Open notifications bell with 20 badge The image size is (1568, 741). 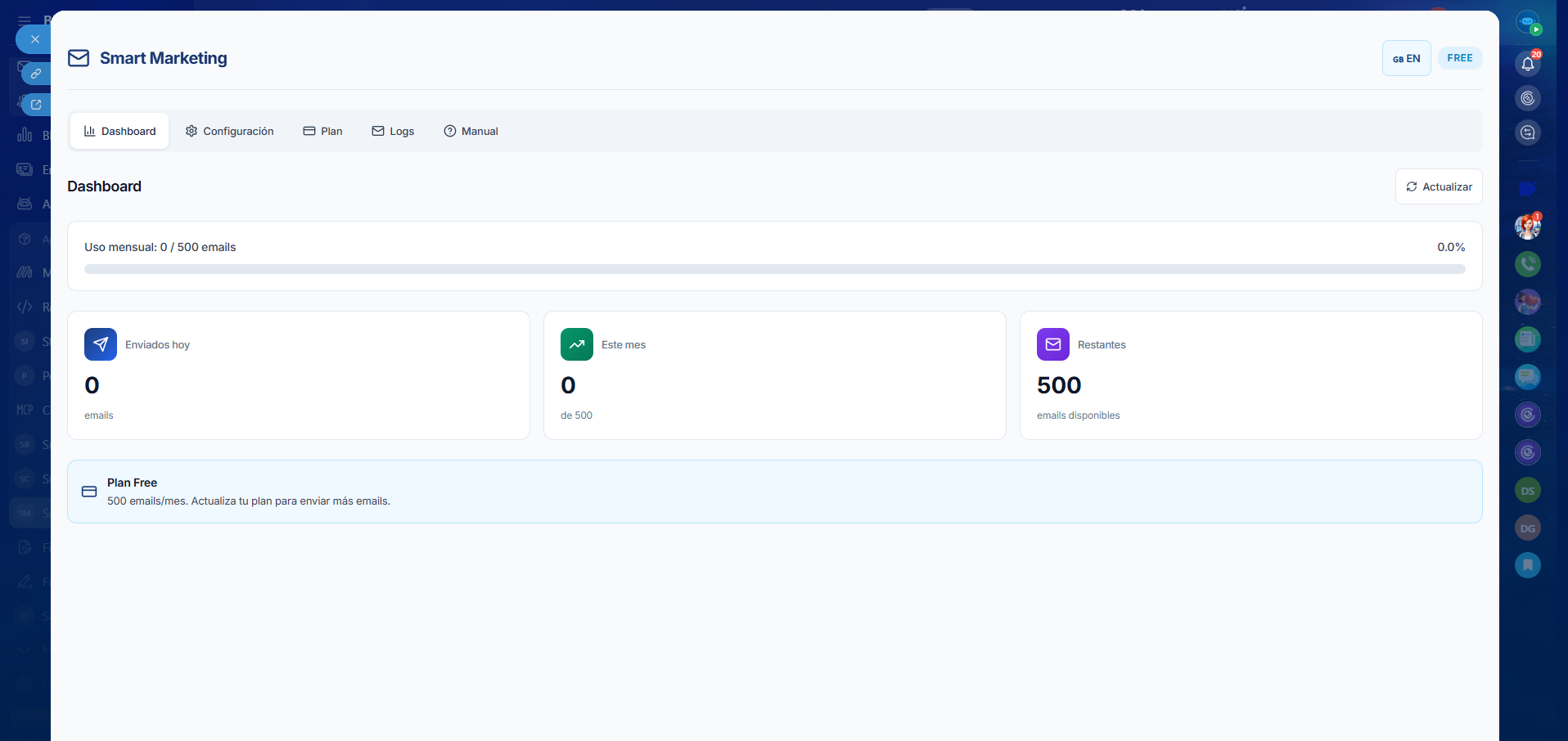pyautogui.click(x=1527, y=64)
